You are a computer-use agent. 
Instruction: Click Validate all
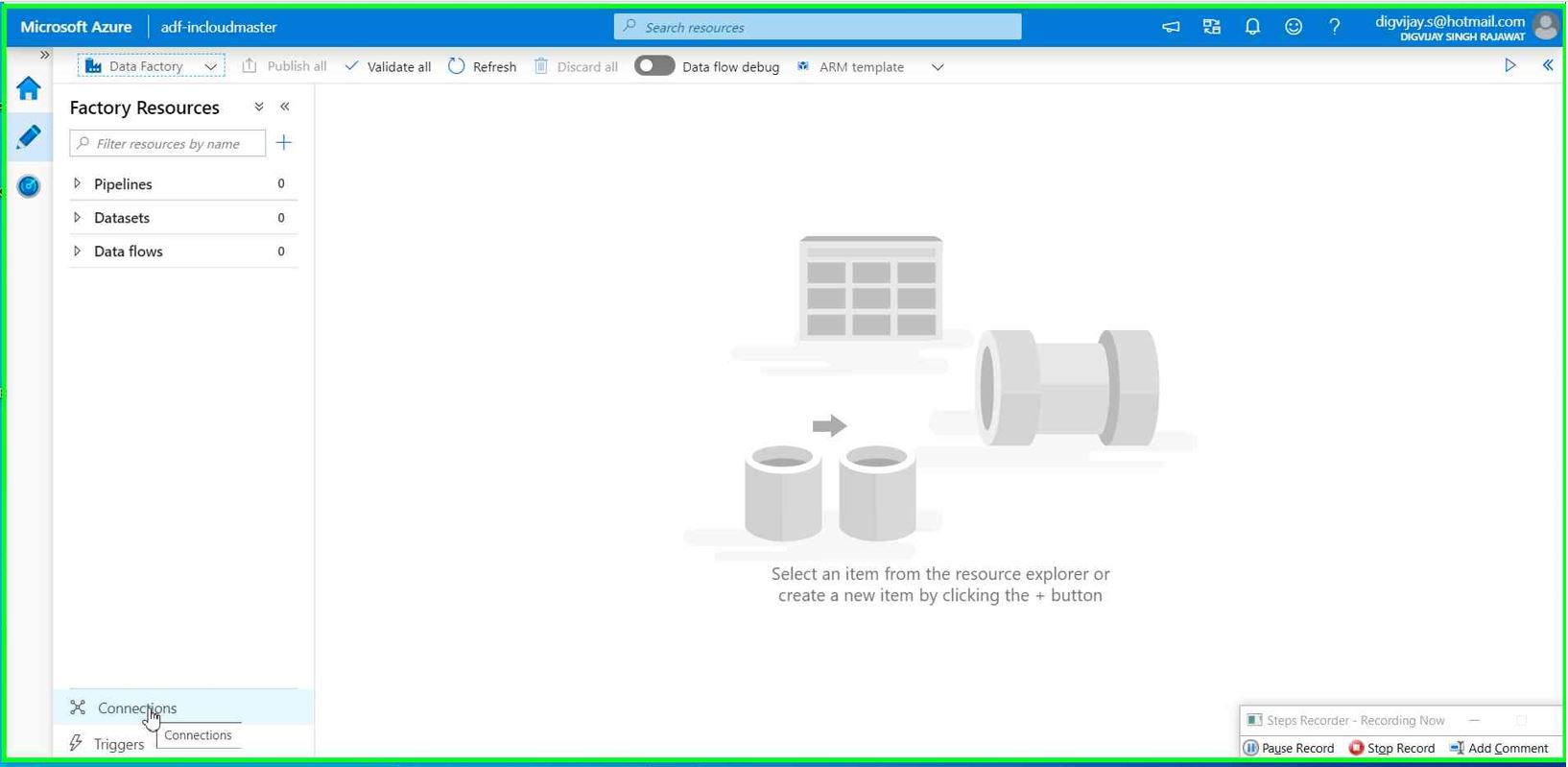click(388, 66)
